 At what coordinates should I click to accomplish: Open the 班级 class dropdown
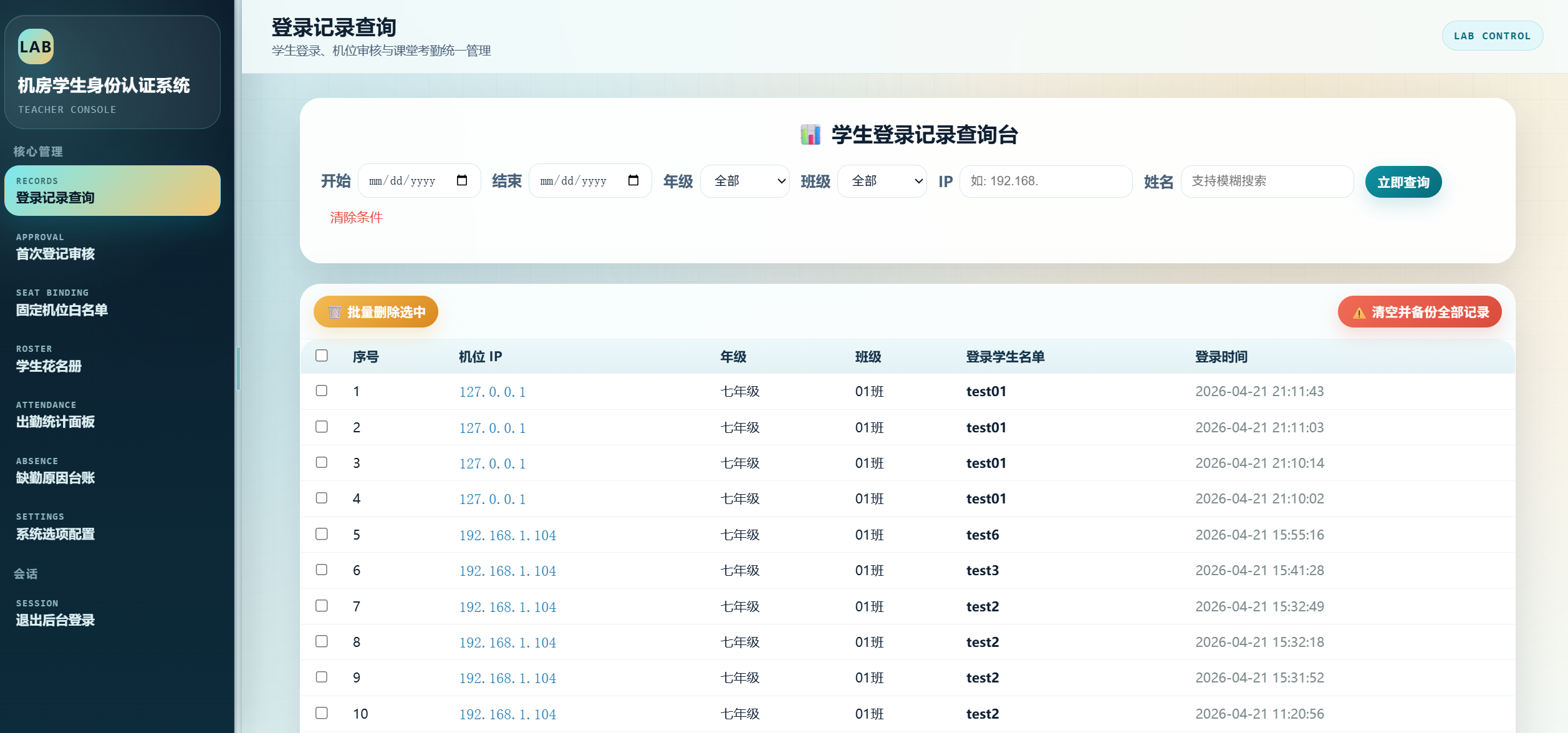[882, 181]
